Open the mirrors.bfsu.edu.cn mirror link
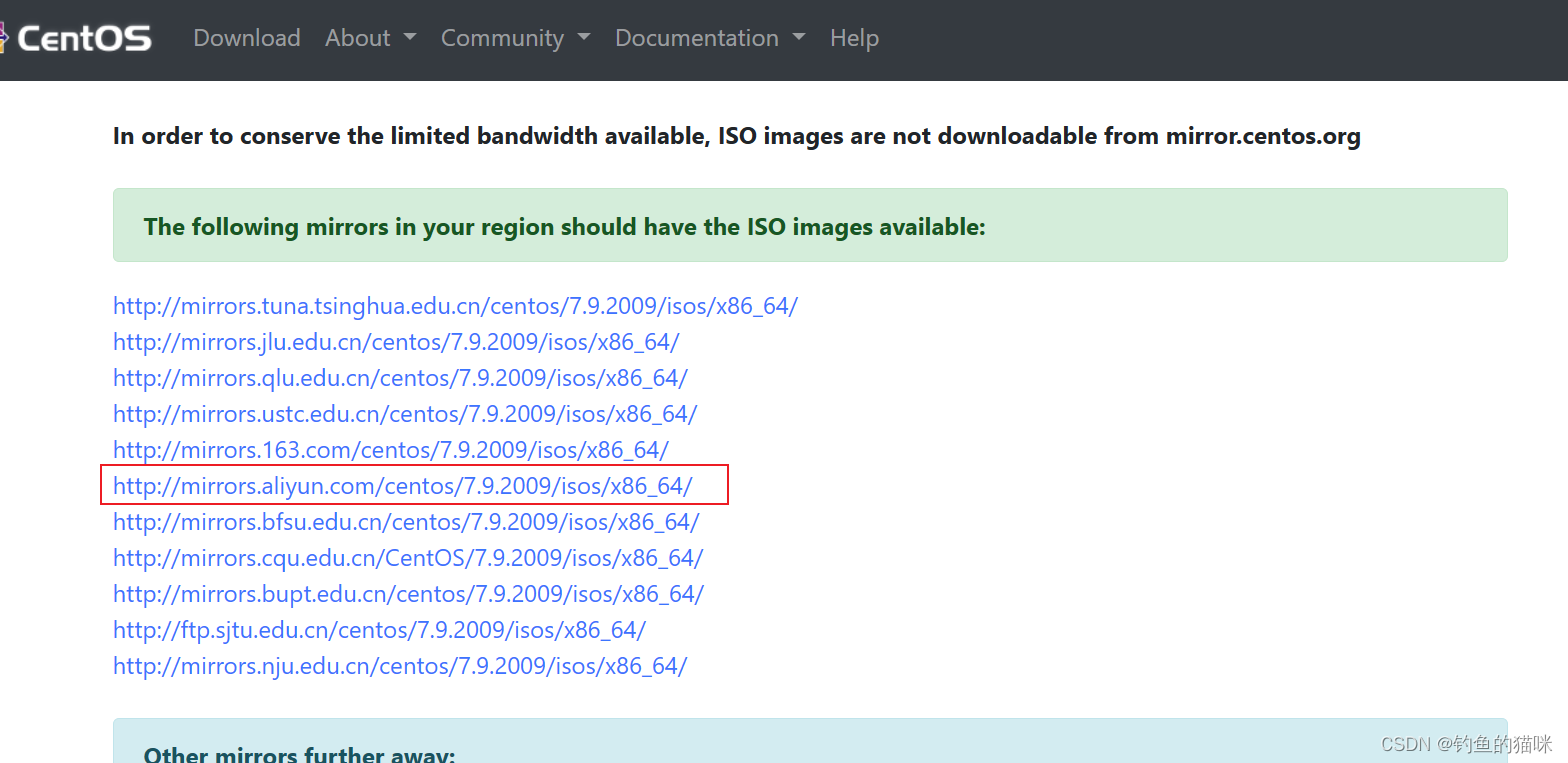The image size is (1568, 763). tap(406, 522)
